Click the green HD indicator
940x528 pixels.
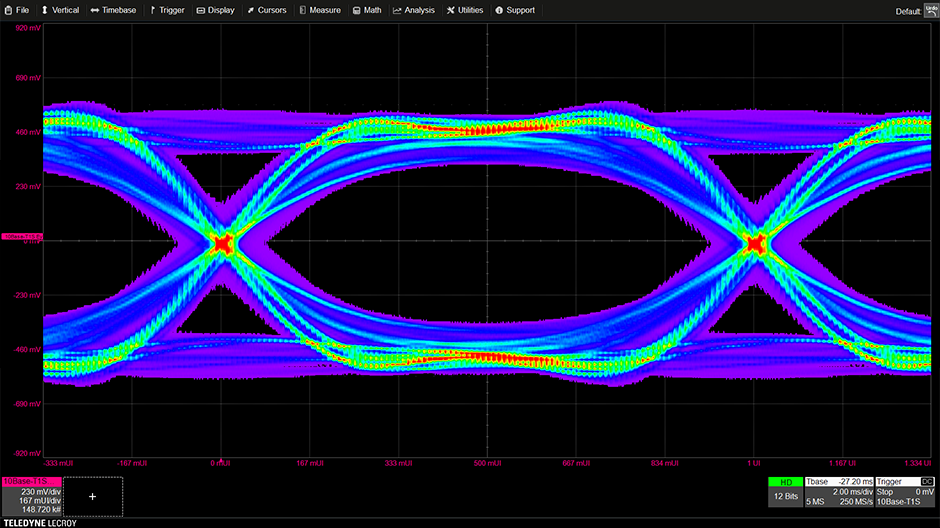[785, 482]
